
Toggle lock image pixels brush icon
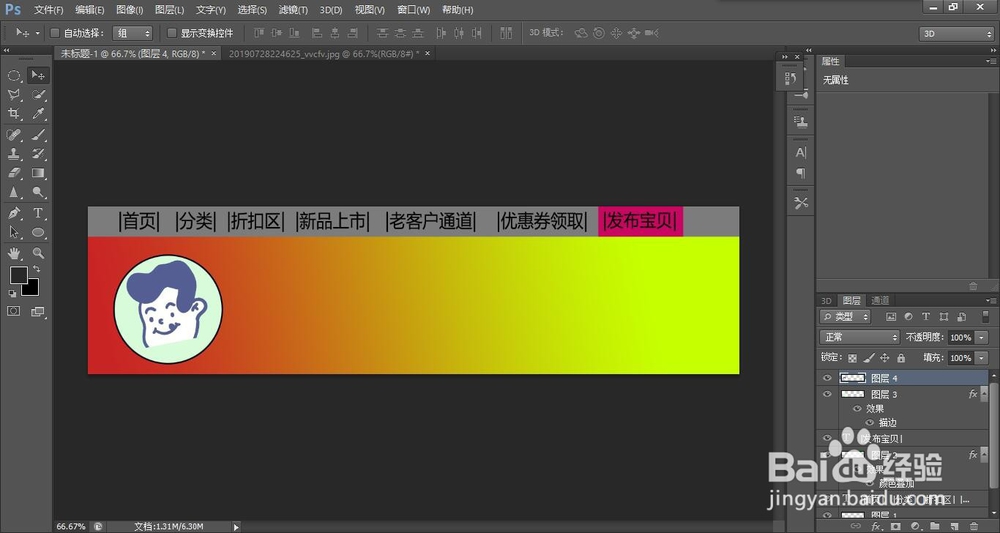point(869,358)
